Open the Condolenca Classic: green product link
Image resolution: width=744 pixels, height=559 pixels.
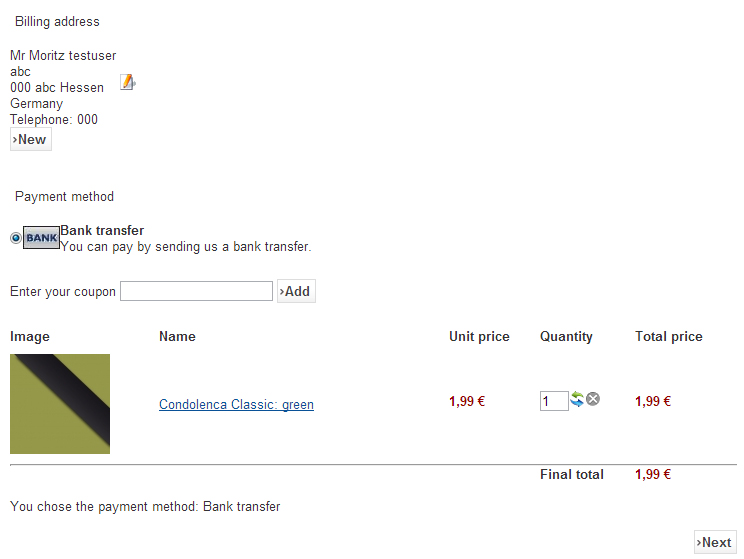pos(236,404)
